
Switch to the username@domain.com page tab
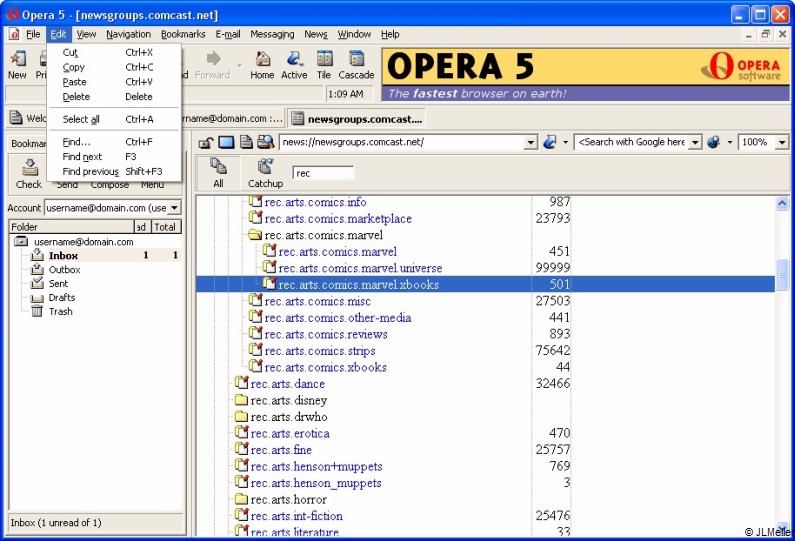[232, 119]
